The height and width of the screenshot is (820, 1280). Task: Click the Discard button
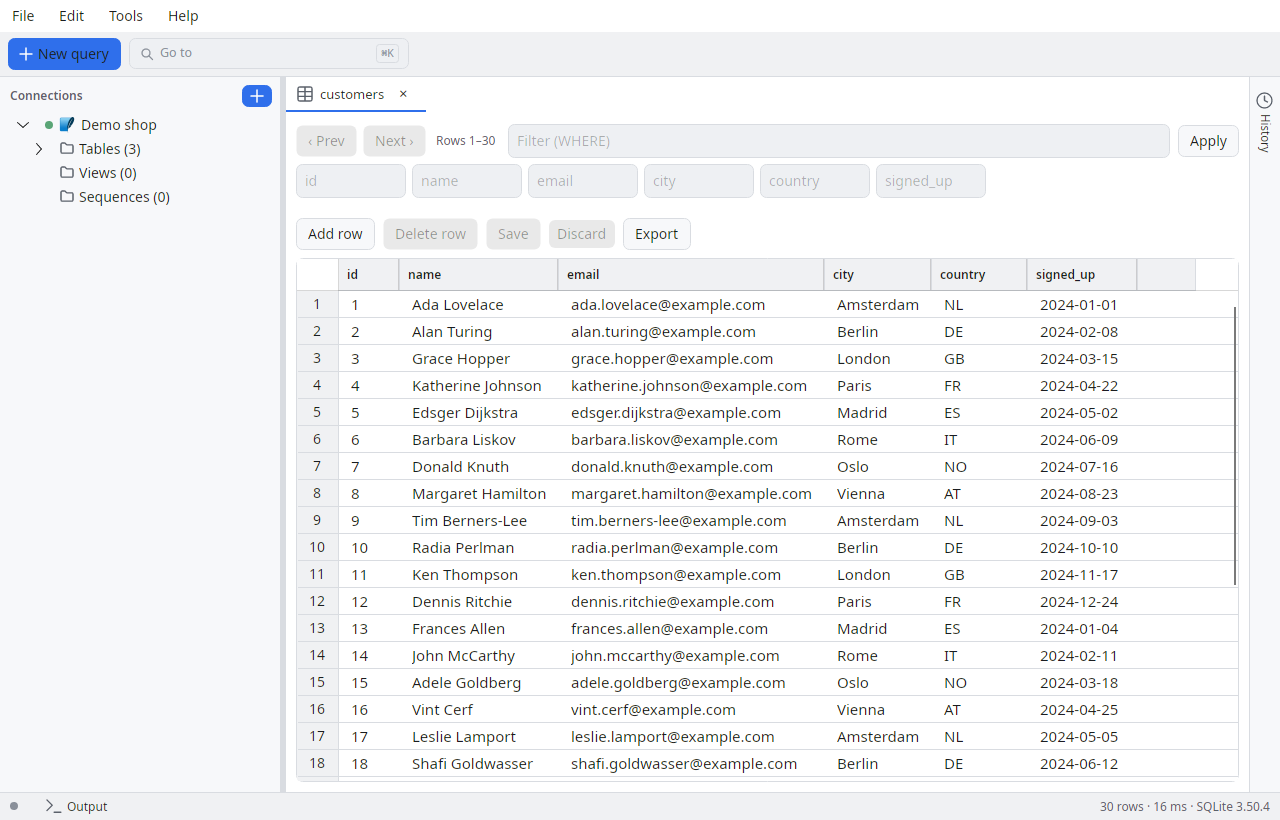click(581, 234)
